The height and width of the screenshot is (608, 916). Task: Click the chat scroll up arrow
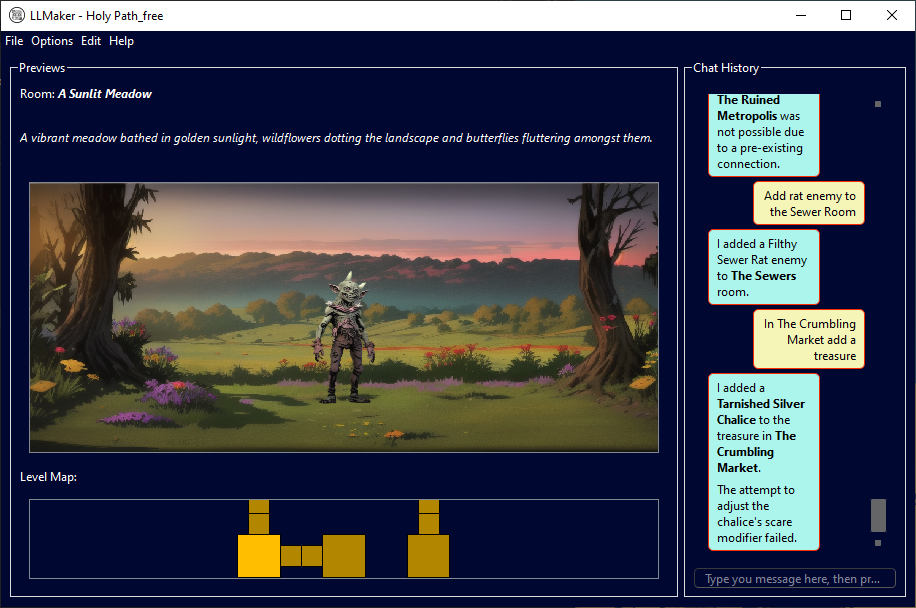(x=878, y=104)
